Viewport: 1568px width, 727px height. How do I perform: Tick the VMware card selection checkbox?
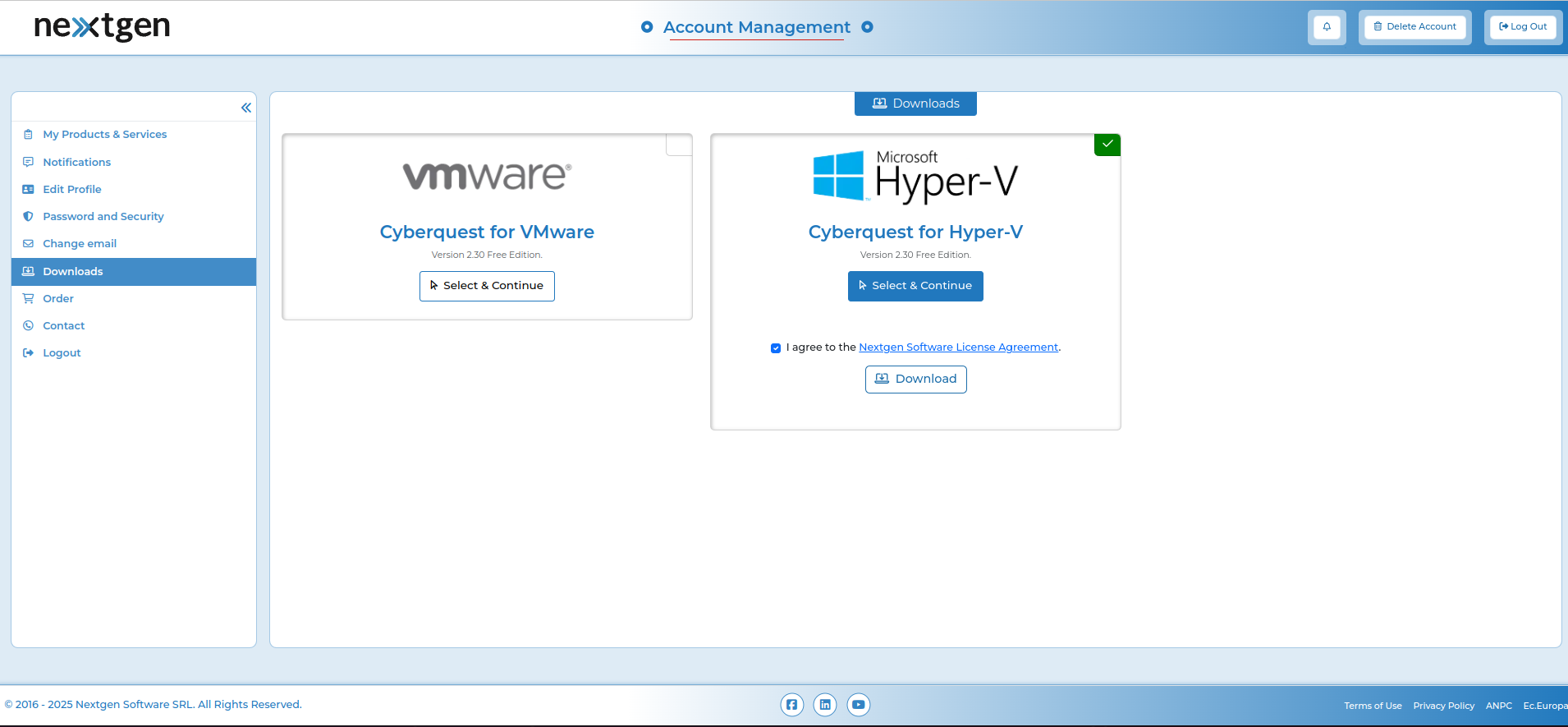click(x=679, y=145)
